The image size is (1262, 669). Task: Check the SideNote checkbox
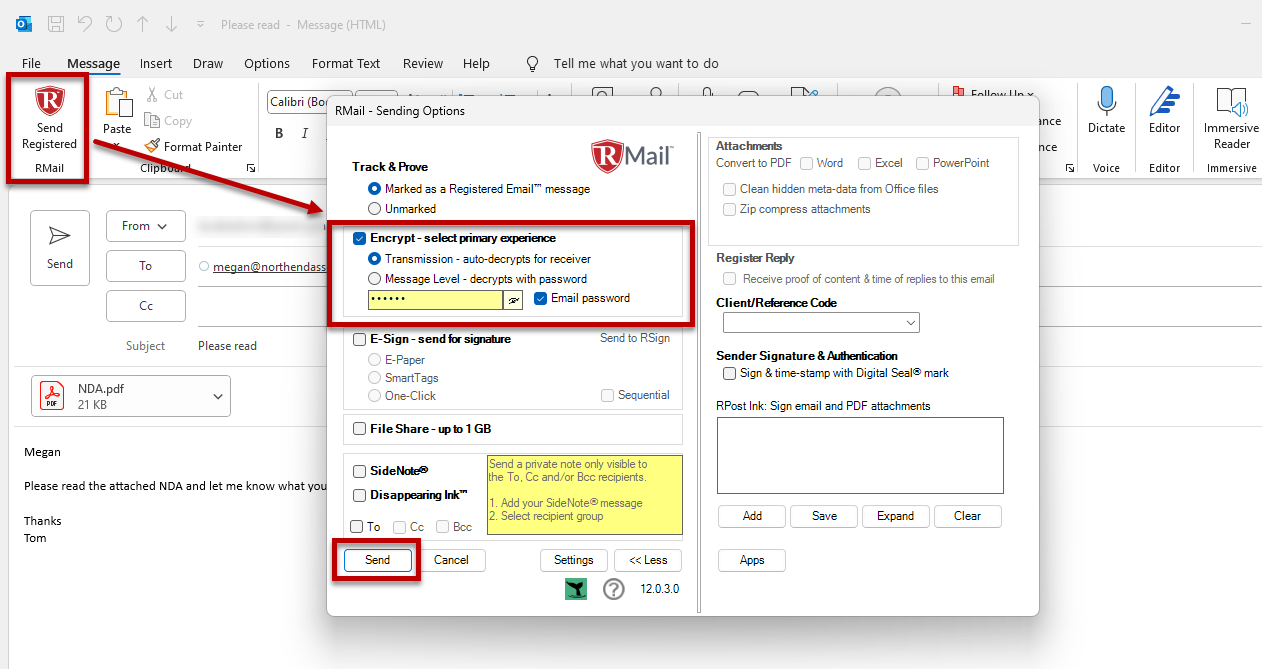(x=360, y=471)
